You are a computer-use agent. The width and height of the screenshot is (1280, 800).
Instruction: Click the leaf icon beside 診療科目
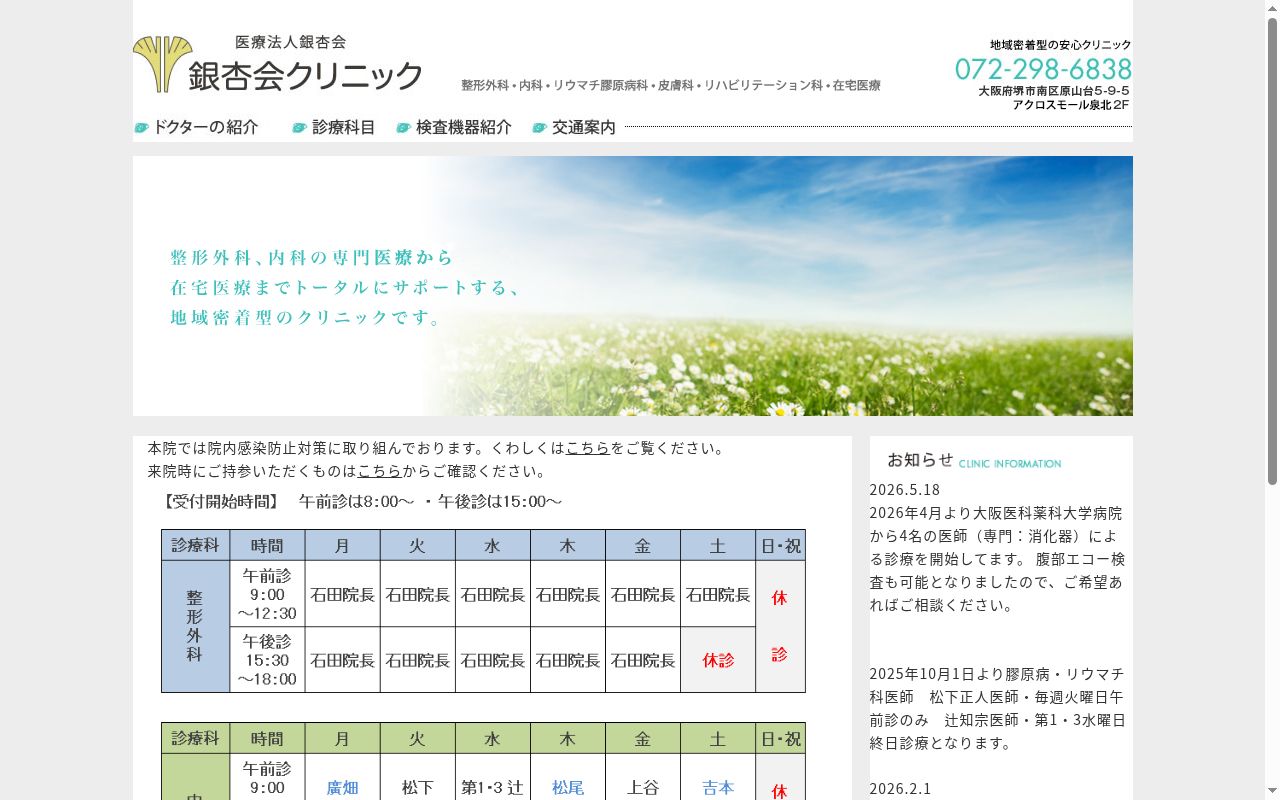(300, 128)
